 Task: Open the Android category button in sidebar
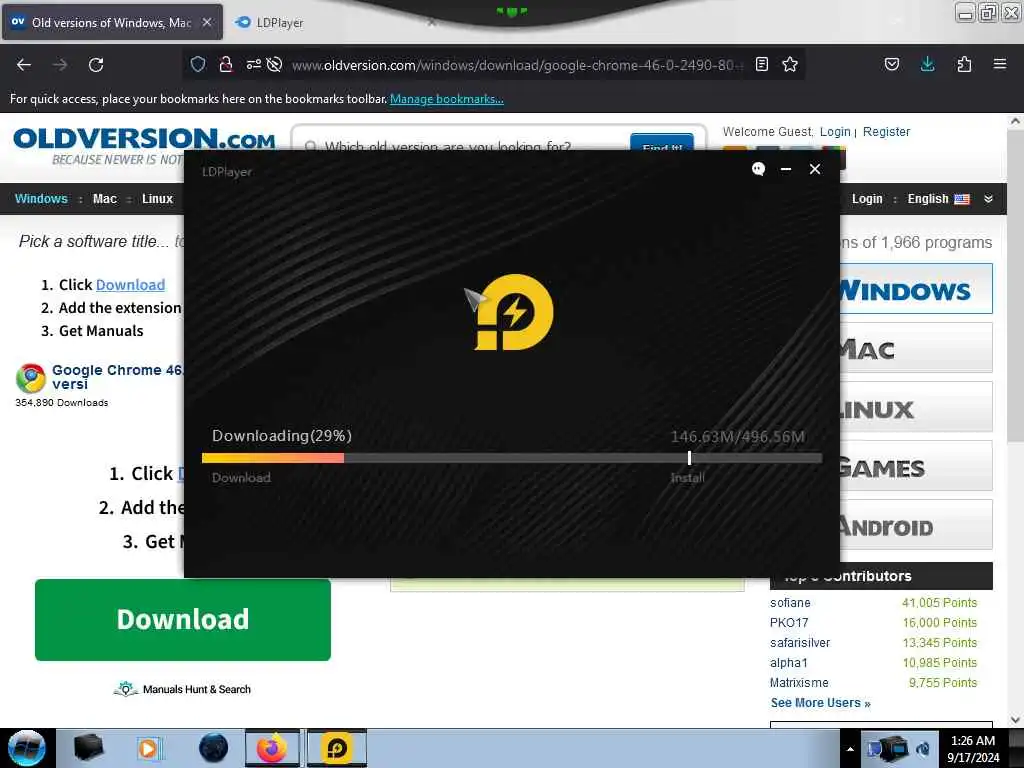[916, 524]
